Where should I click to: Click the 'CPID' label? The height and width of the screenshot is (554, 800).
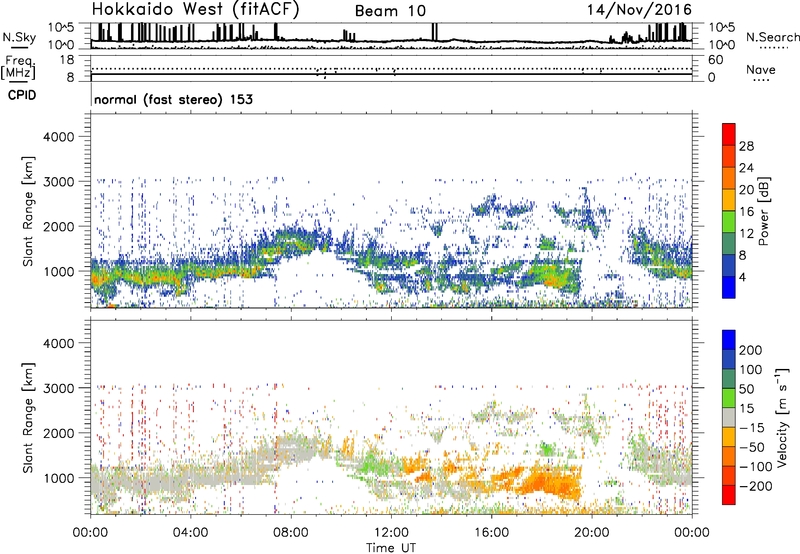point(22,95)
